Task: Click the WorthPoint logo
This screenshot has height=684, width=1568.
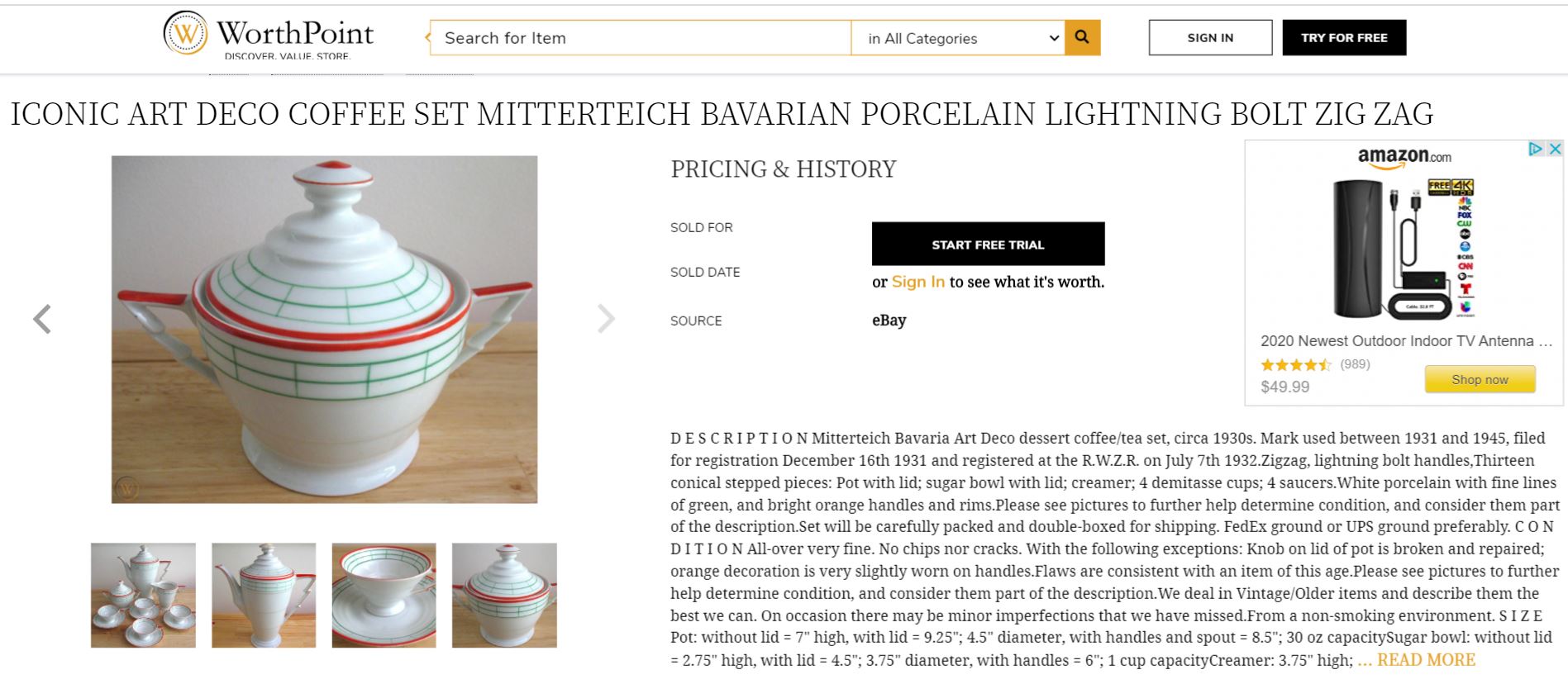Action: 266,36
